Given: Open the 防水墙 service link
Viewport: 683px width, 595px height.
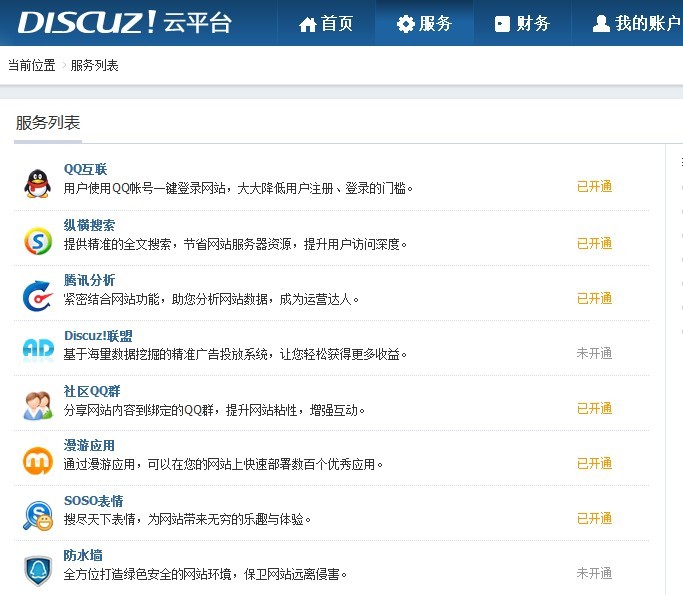Looking at the screenshot, I should pyautogui.click(x=83, y=555).
